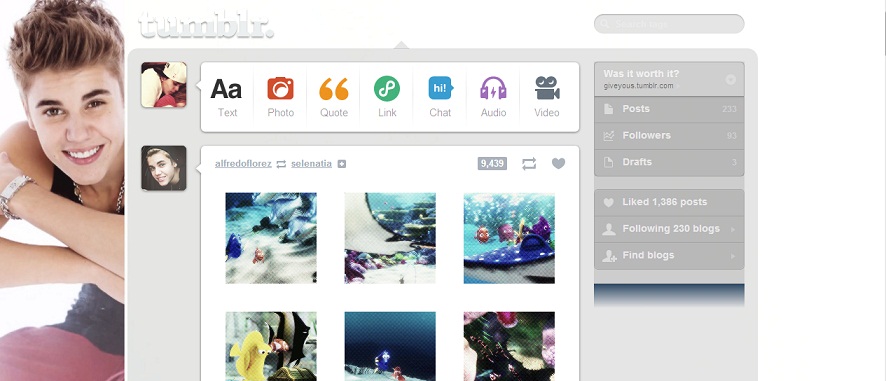The image size is (886, 381).
Task: Click the Find blogs add-person icon
Action: [609, 256]
